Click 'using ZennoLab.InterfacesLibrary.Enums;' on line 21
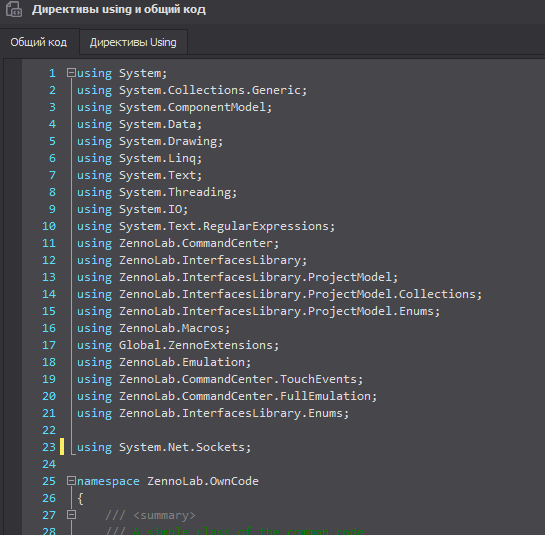545x535 pixels. pyautogui.click(x=213, y=413)
